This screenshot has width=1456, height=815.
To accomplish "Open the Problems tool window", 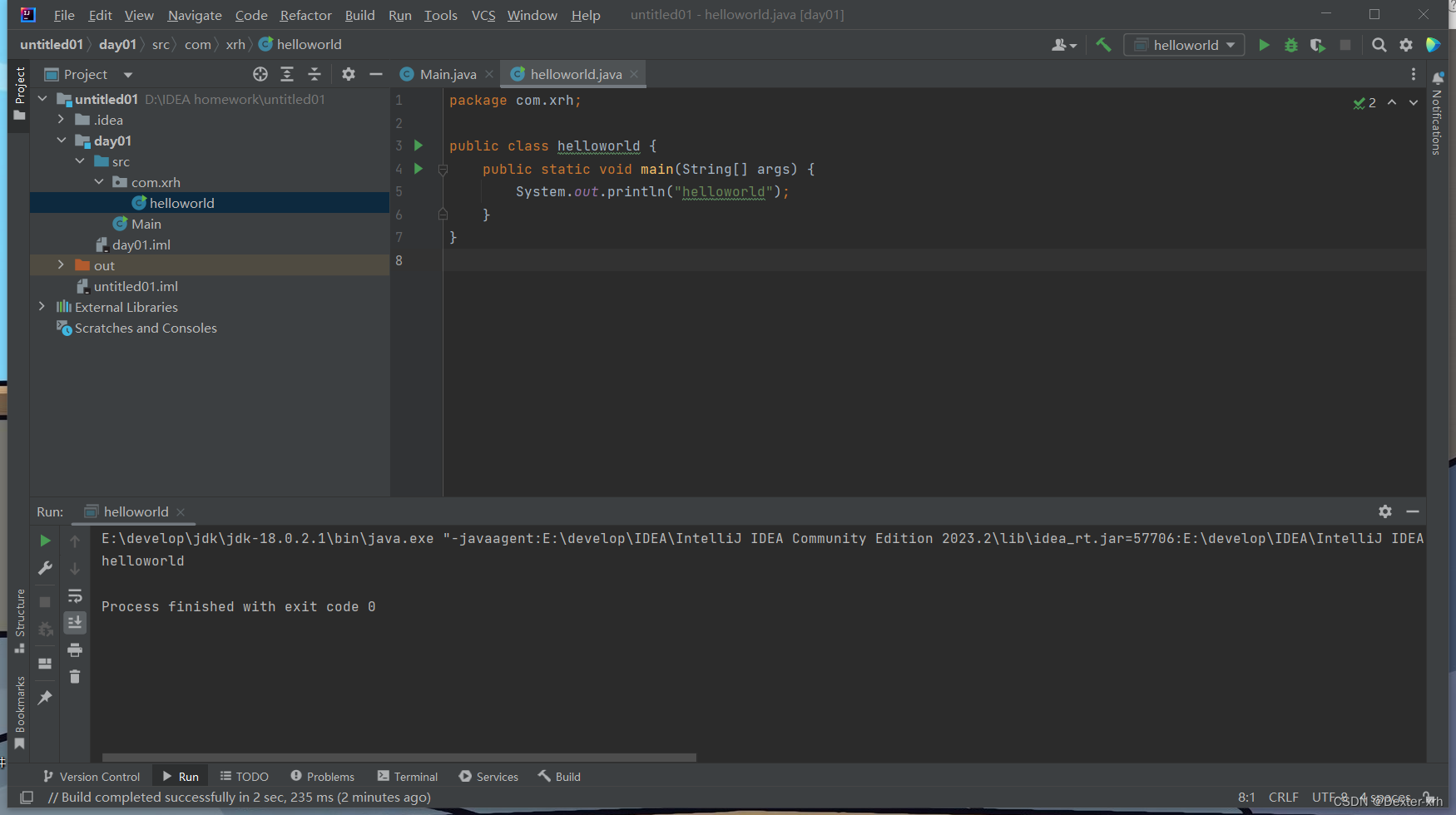I will tap(322, 776).
